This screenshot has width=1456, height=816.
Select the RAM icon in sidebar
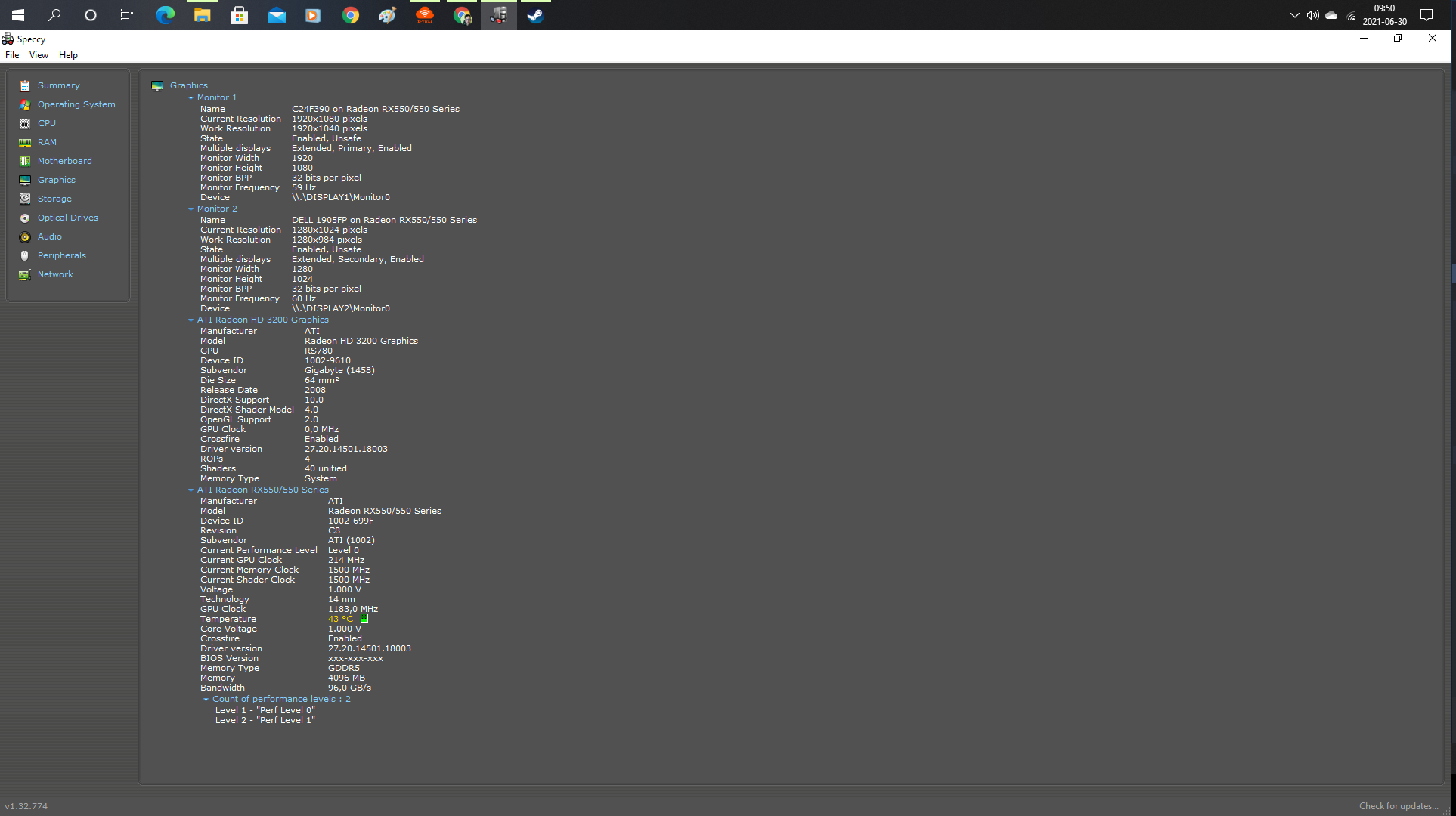point(25,143)
